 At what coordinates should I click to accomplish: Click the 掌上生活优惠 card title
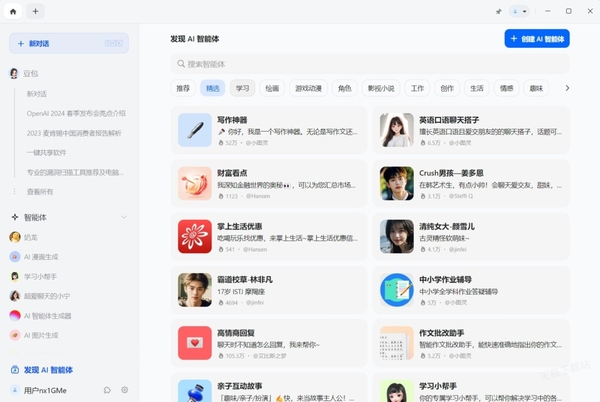click(x=240, y=226)
